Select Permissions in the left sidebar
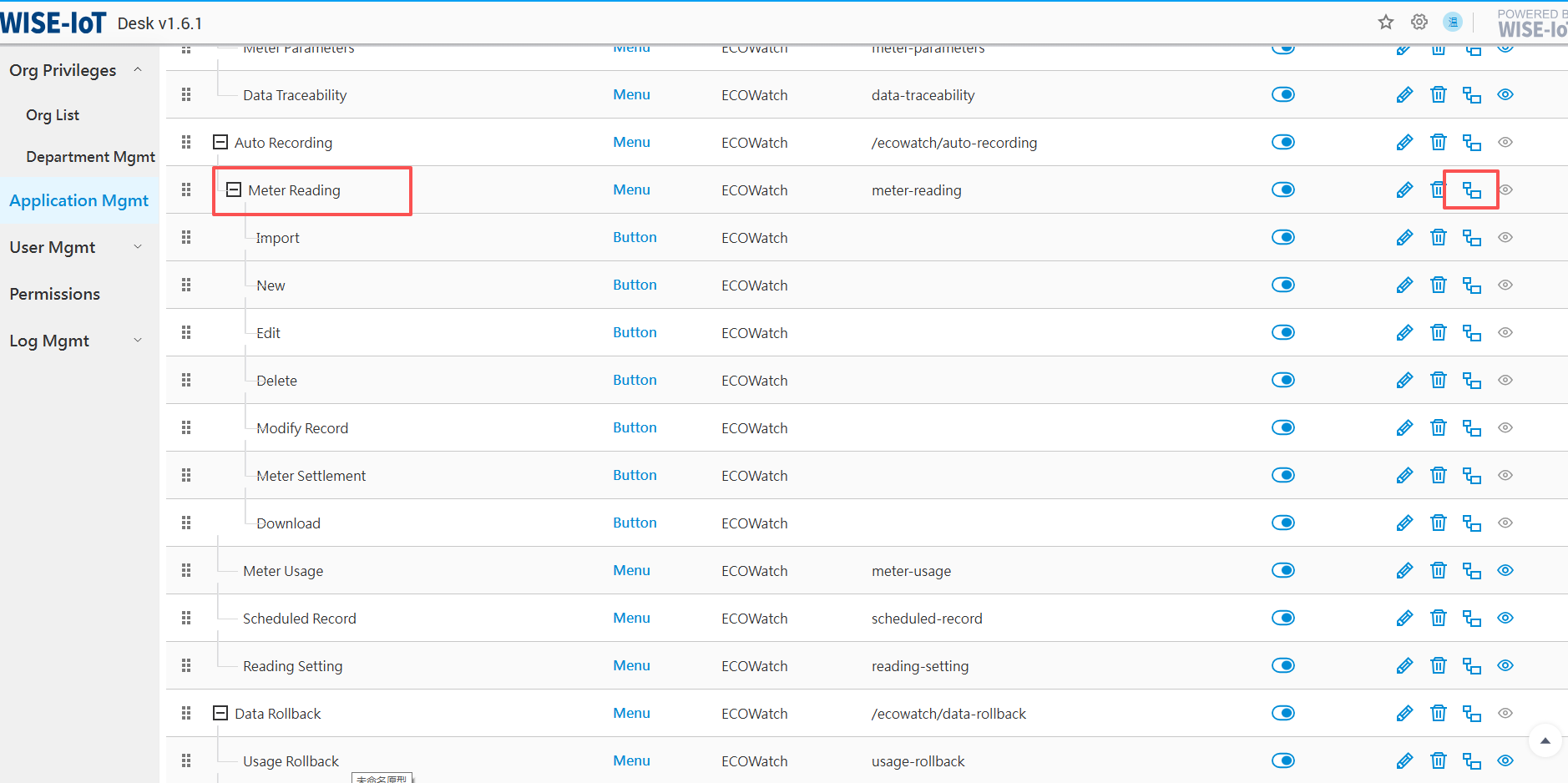Viewport: 1568px width, 783px height. [x=55, y=295]
